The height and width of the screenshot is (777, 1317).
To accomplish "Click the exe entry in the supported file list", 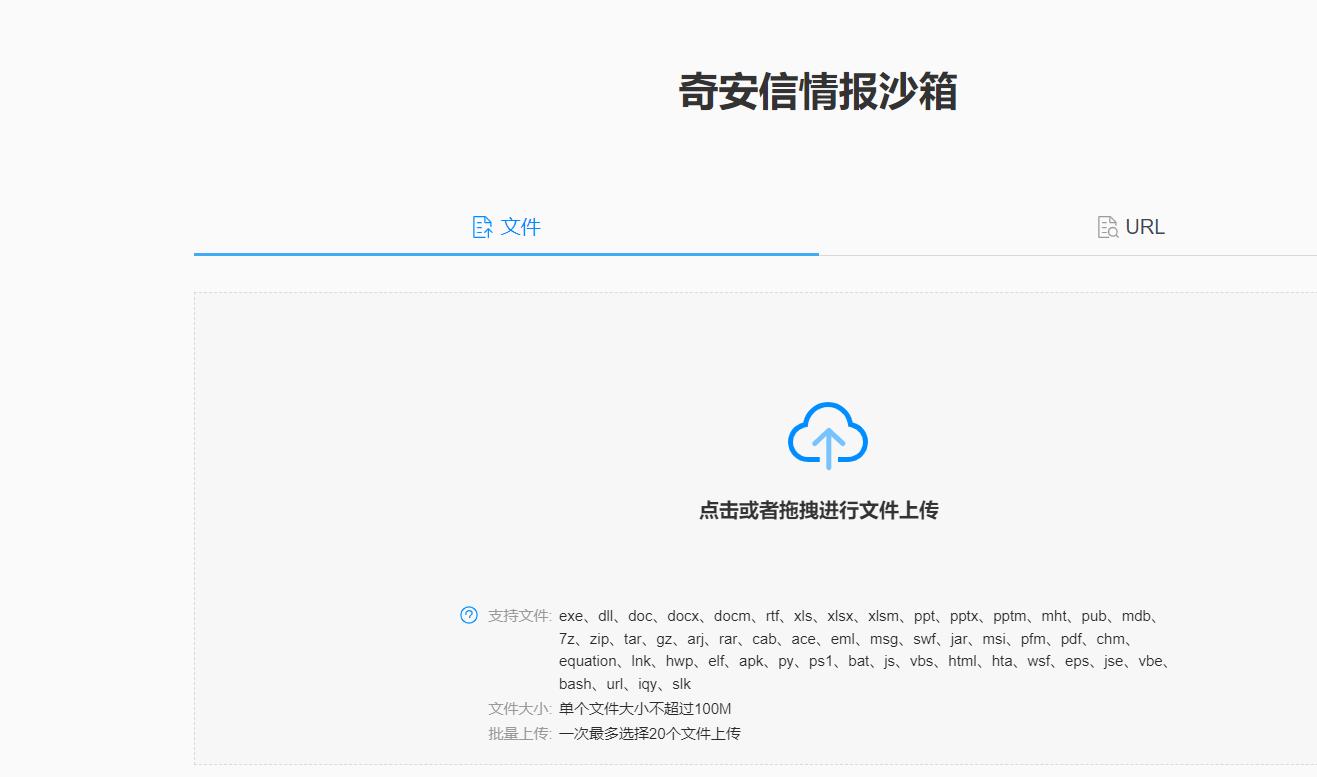I will (x=571, y=616).
